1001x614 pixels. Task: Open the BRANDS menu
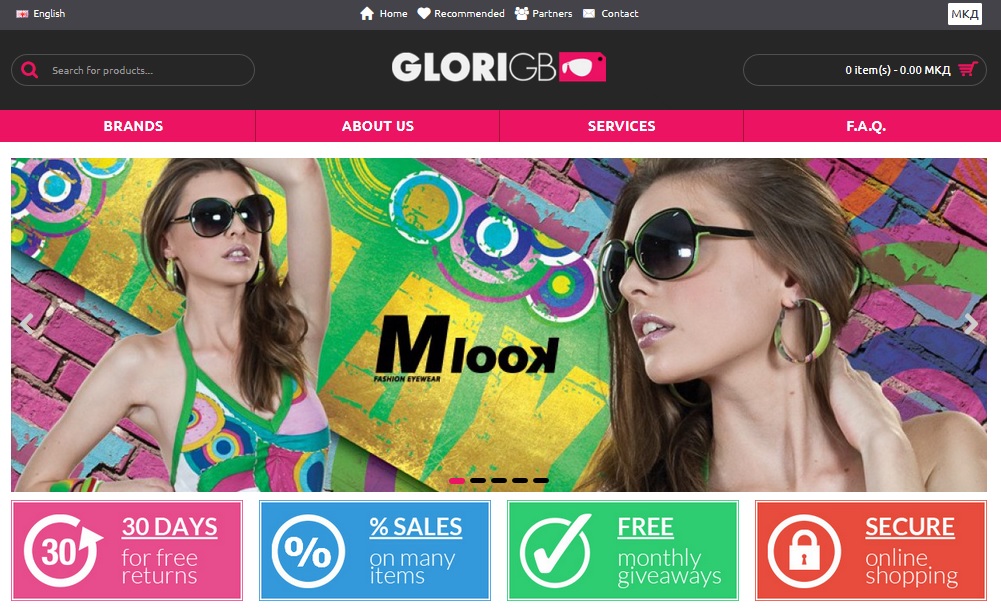tap(133, 126)
